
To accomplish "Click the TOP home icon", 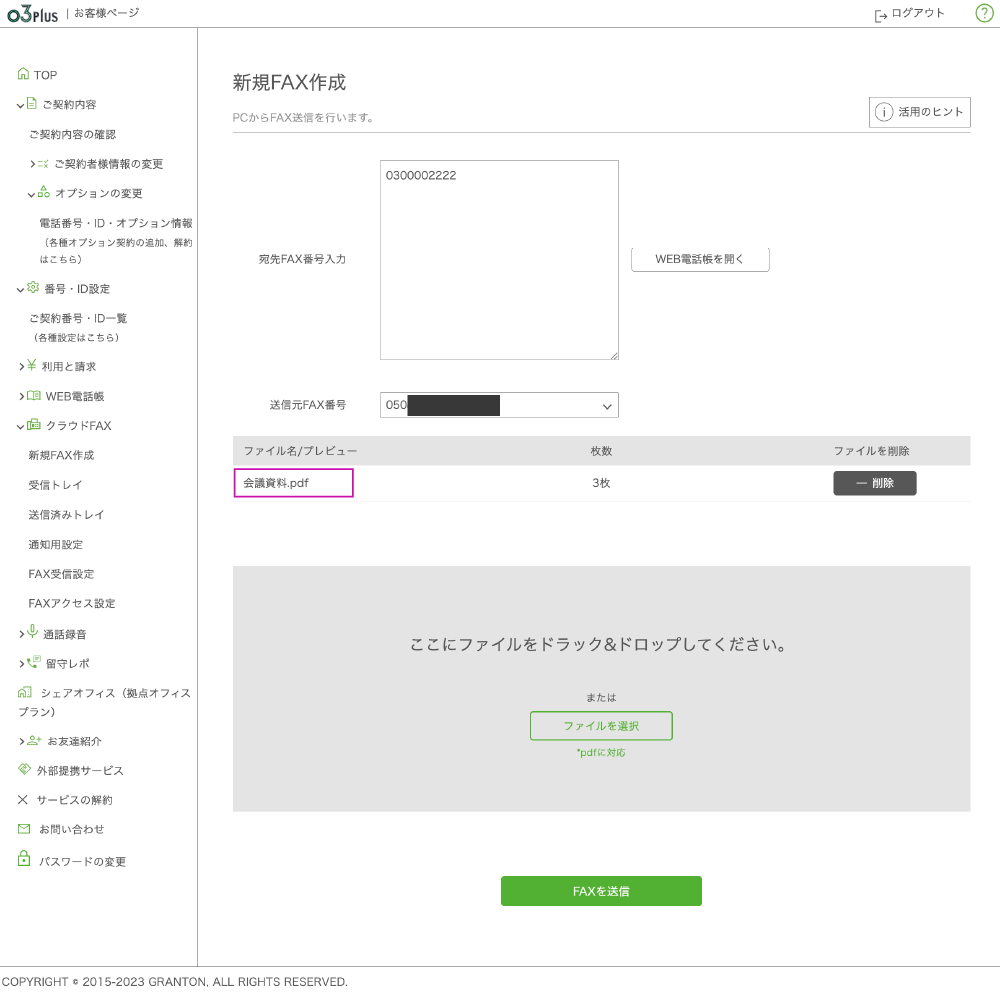I will pos(24,74).
